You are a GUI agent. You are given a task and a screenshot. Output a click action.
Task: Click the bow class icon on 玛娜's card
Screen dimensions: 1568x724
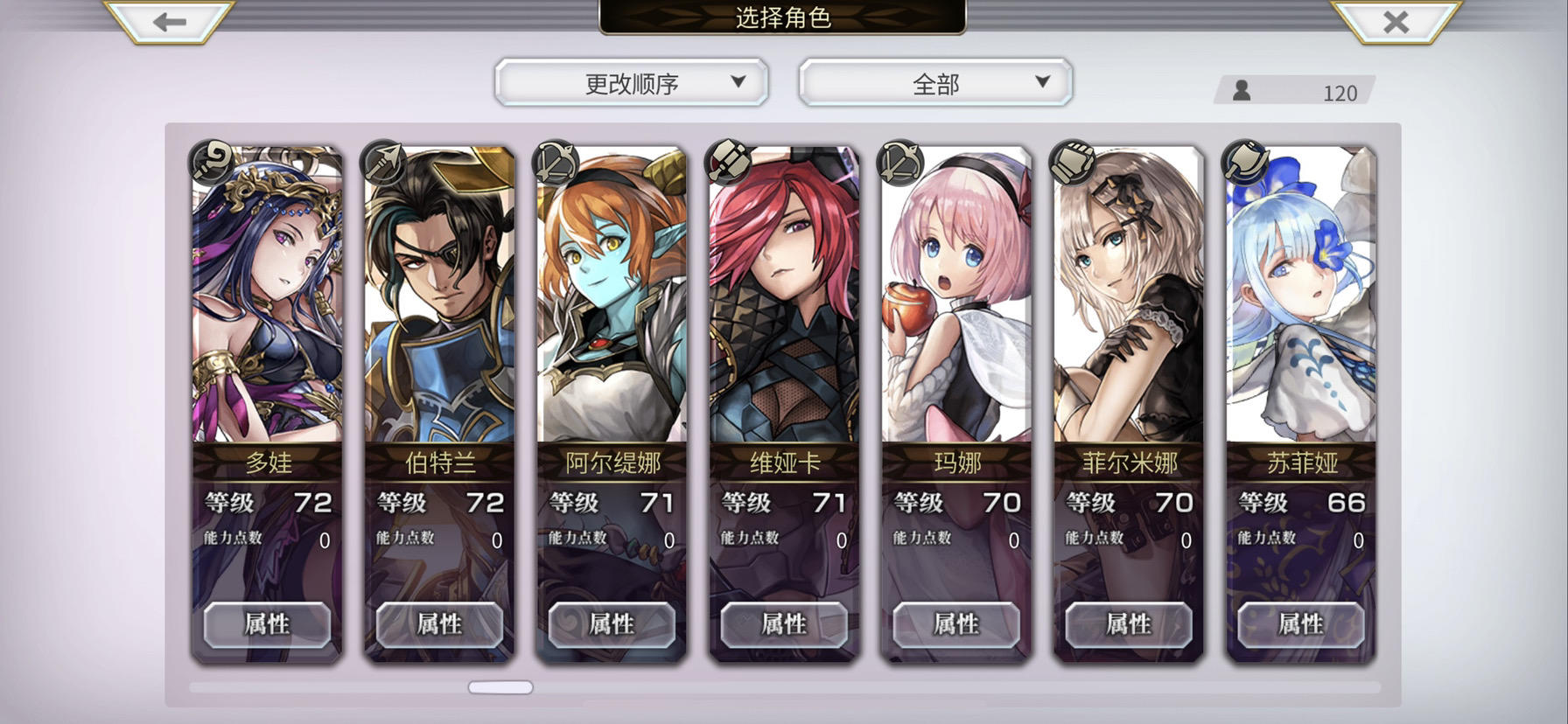(x=900, y=162)
